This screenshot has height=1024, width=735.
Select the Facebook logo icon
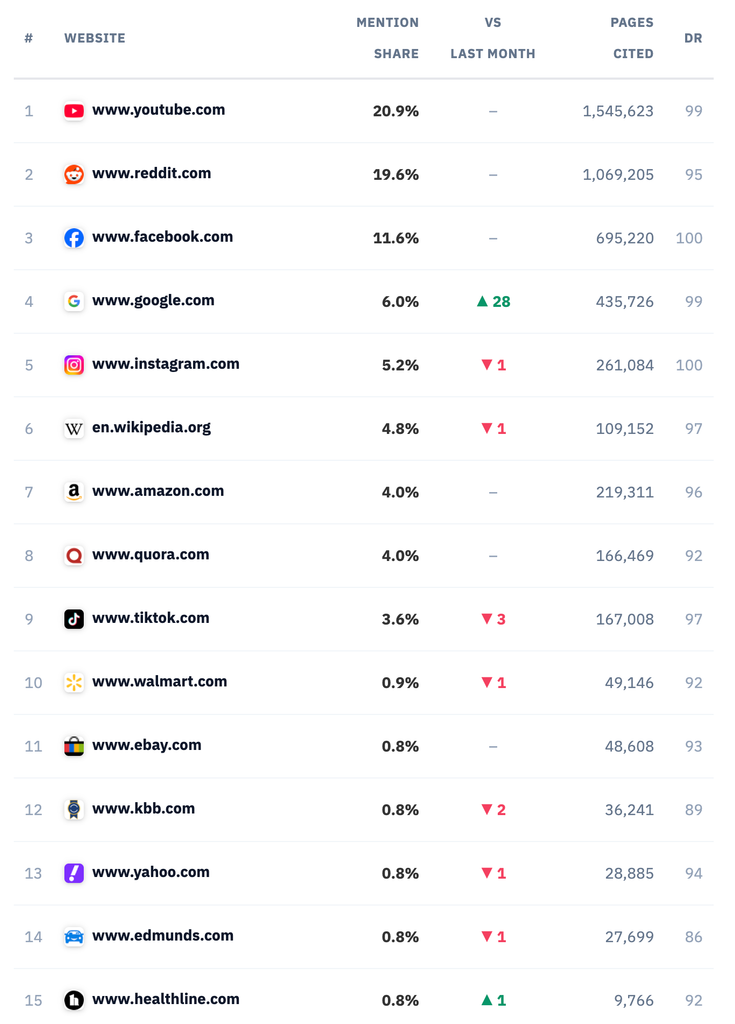[x=74, y=238]
